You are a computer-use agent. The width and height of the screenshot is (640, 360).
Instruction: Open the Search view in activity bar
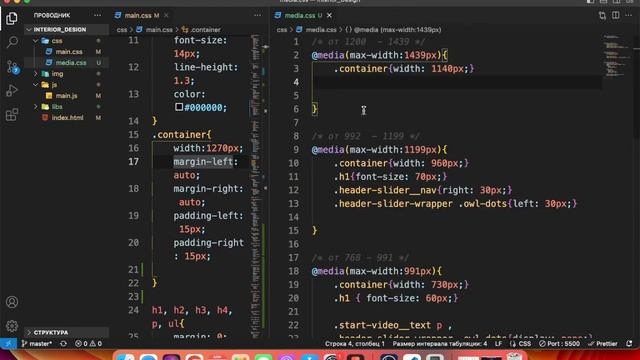pyautogui.click(x=12, y=42)
